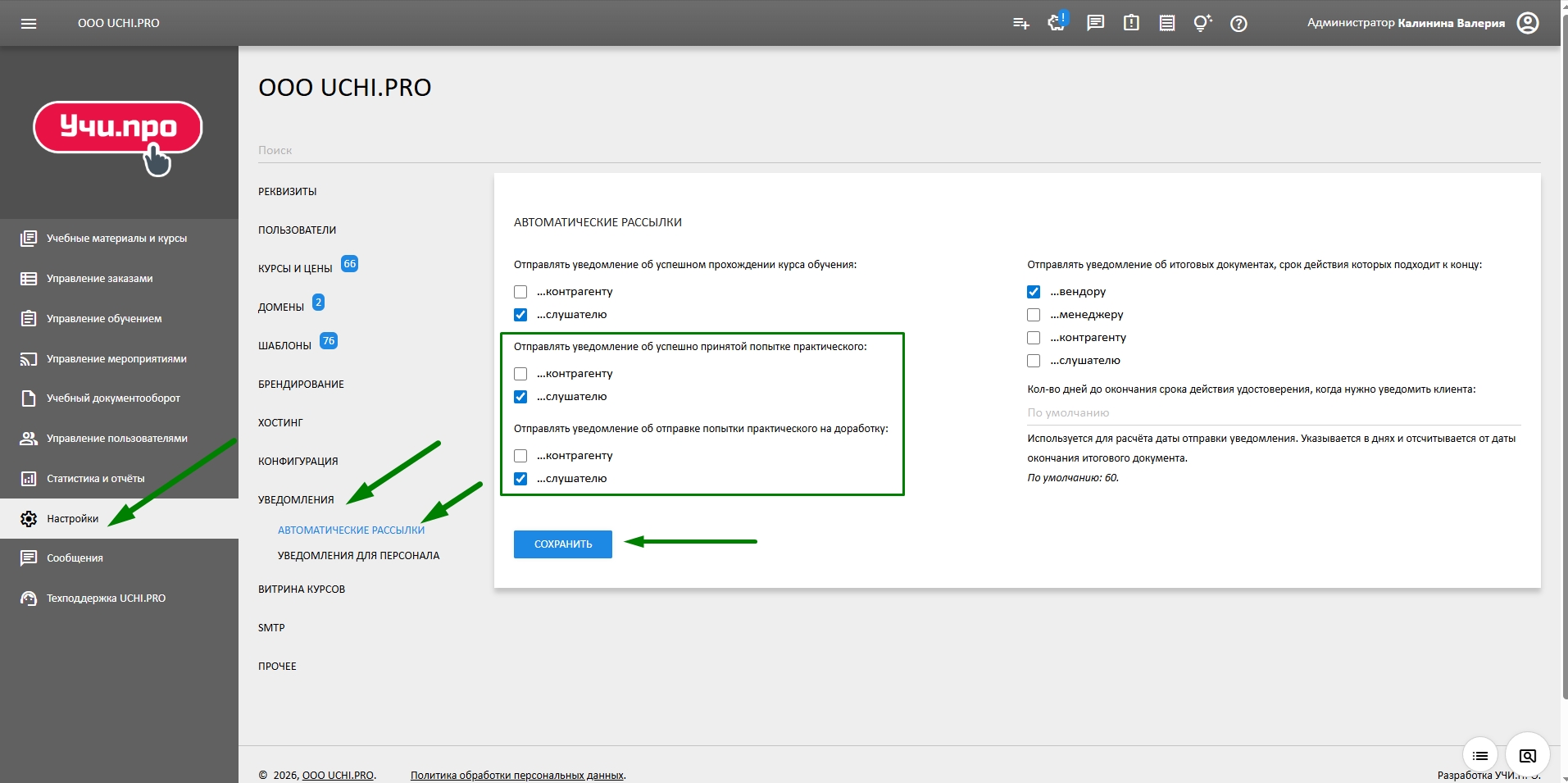Screen dimensions: 1568x783
Task: Open the lightbulb ideas icon
Action: (x=1202, y=23)
